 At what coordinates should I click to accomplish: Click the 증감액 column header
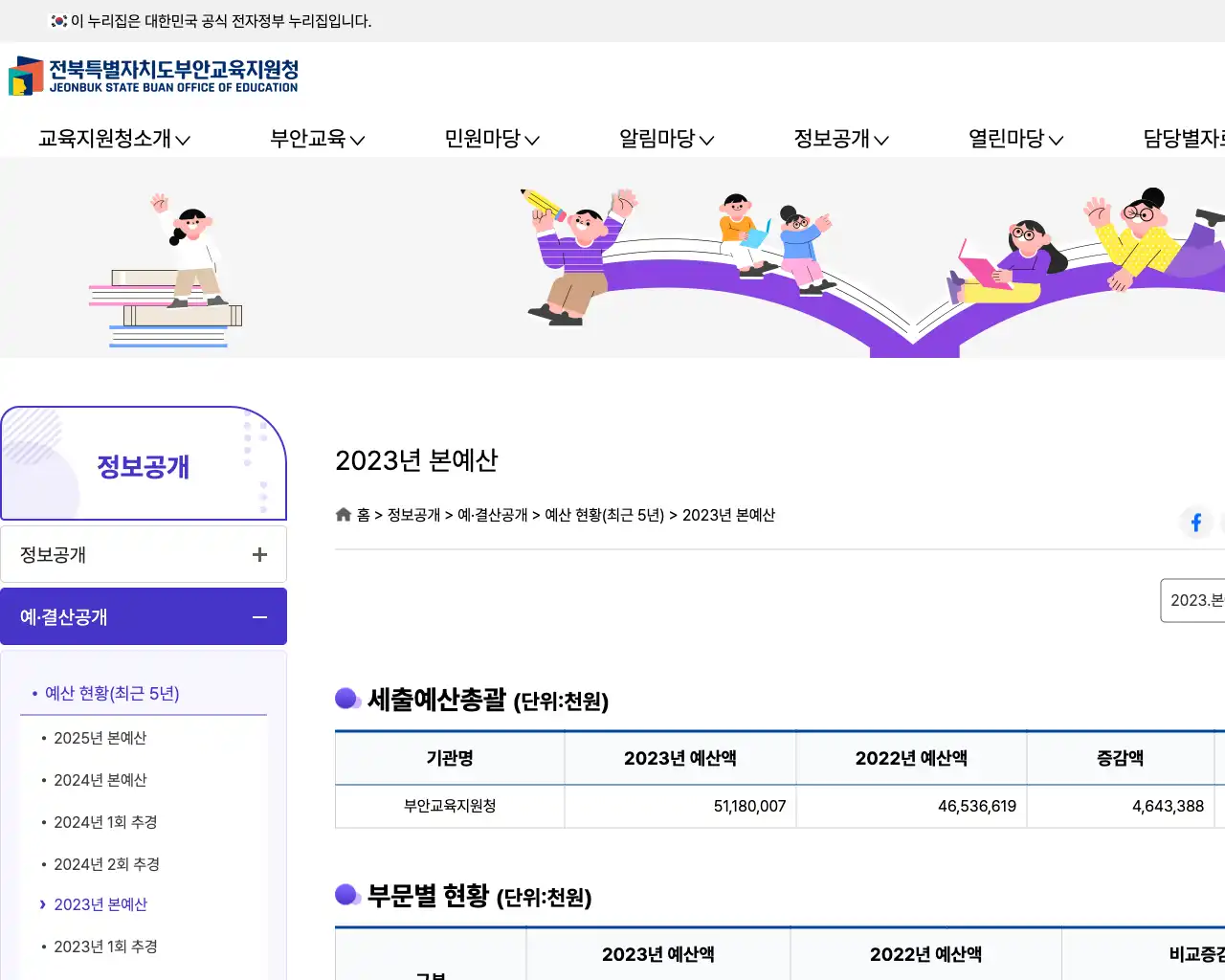coord(1120,758)
